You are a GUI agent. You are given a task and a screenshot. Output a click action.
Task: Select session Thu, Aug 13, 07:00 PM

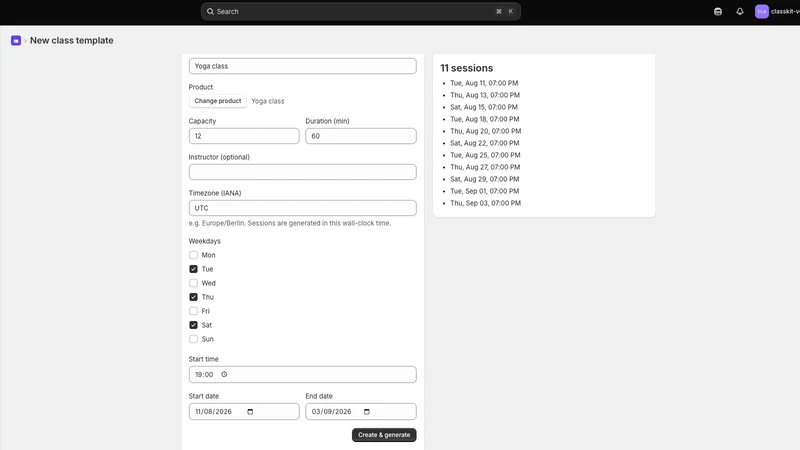coord(485,95)
